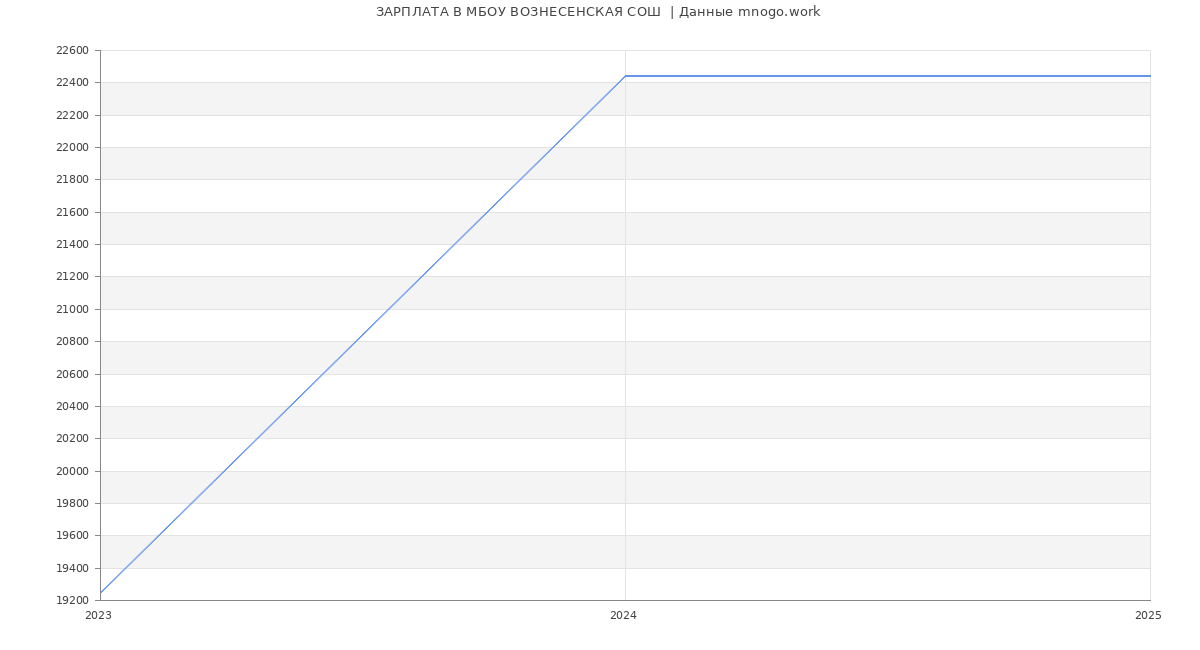Click the 20400 y-axis label
This screenshot has width=1200, height=650.
[x=72, y=406]
